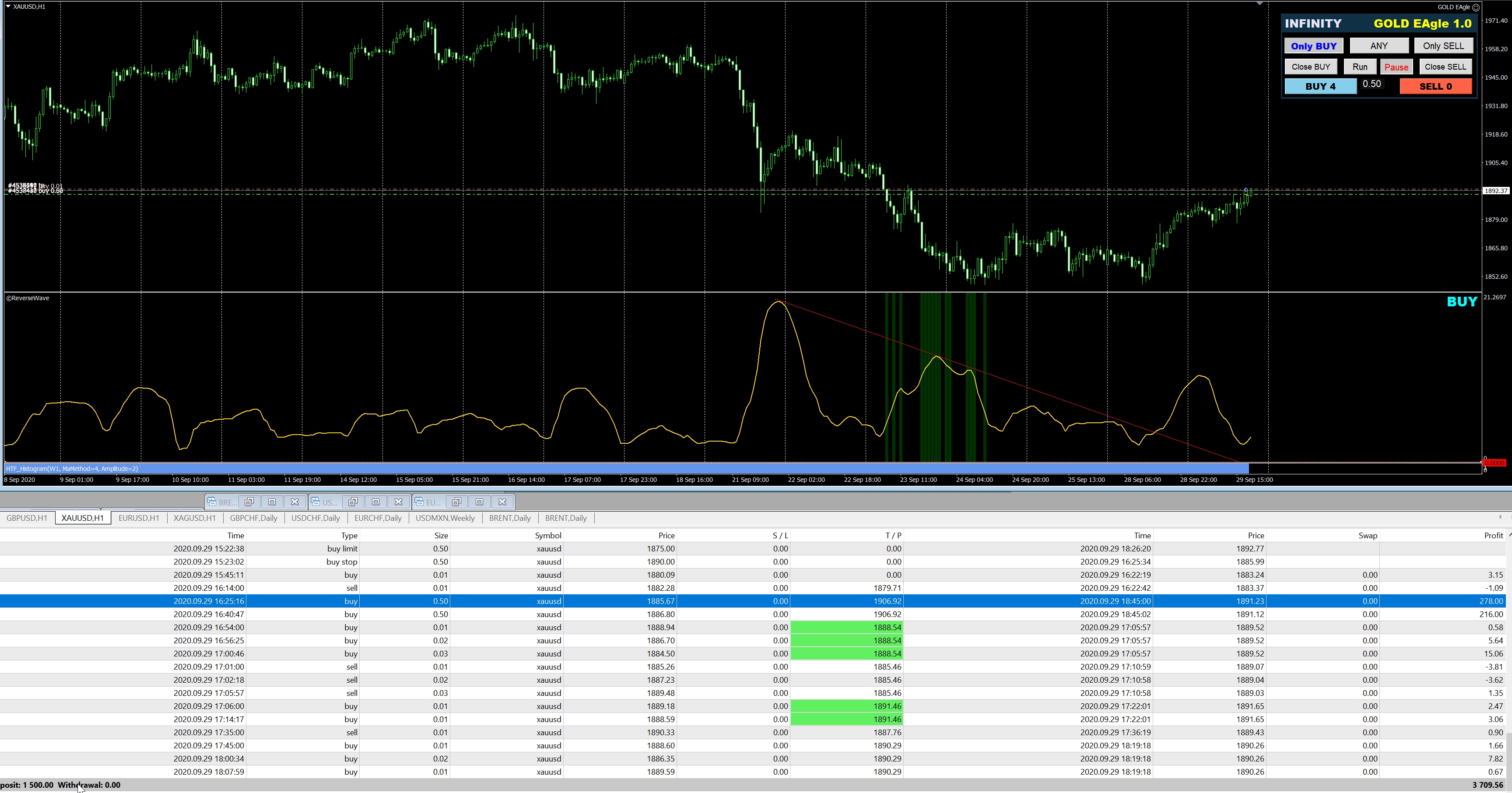The height and width of the screenshot is (793, 1512).
Task: Click the GOLD EAgle smiley face icon
Action: [1476, 7]
